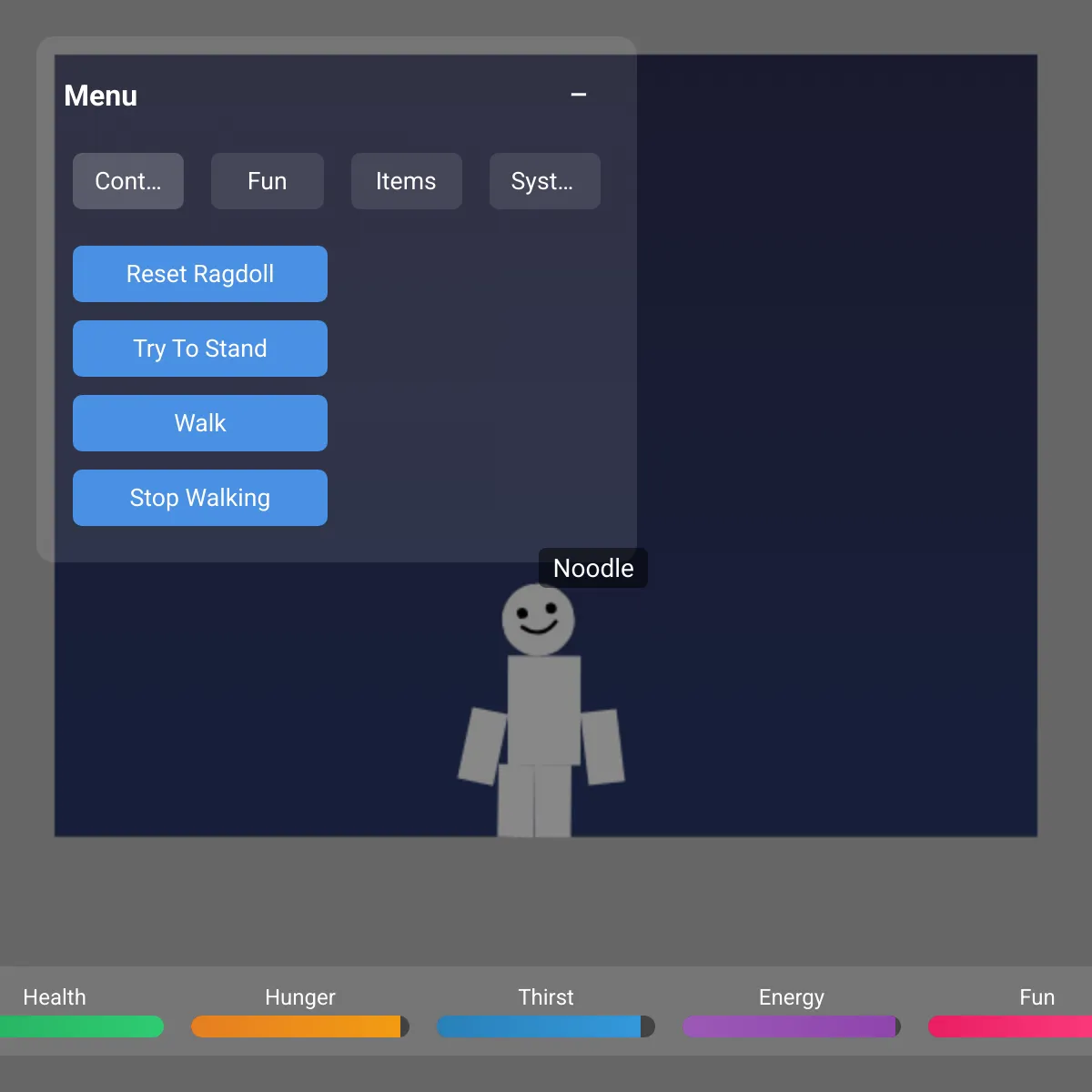Image resolution: width=1092 pixels, height=1092 pixels.
Task: Click the blue Thirst bar
Action: pos(546,1026)
